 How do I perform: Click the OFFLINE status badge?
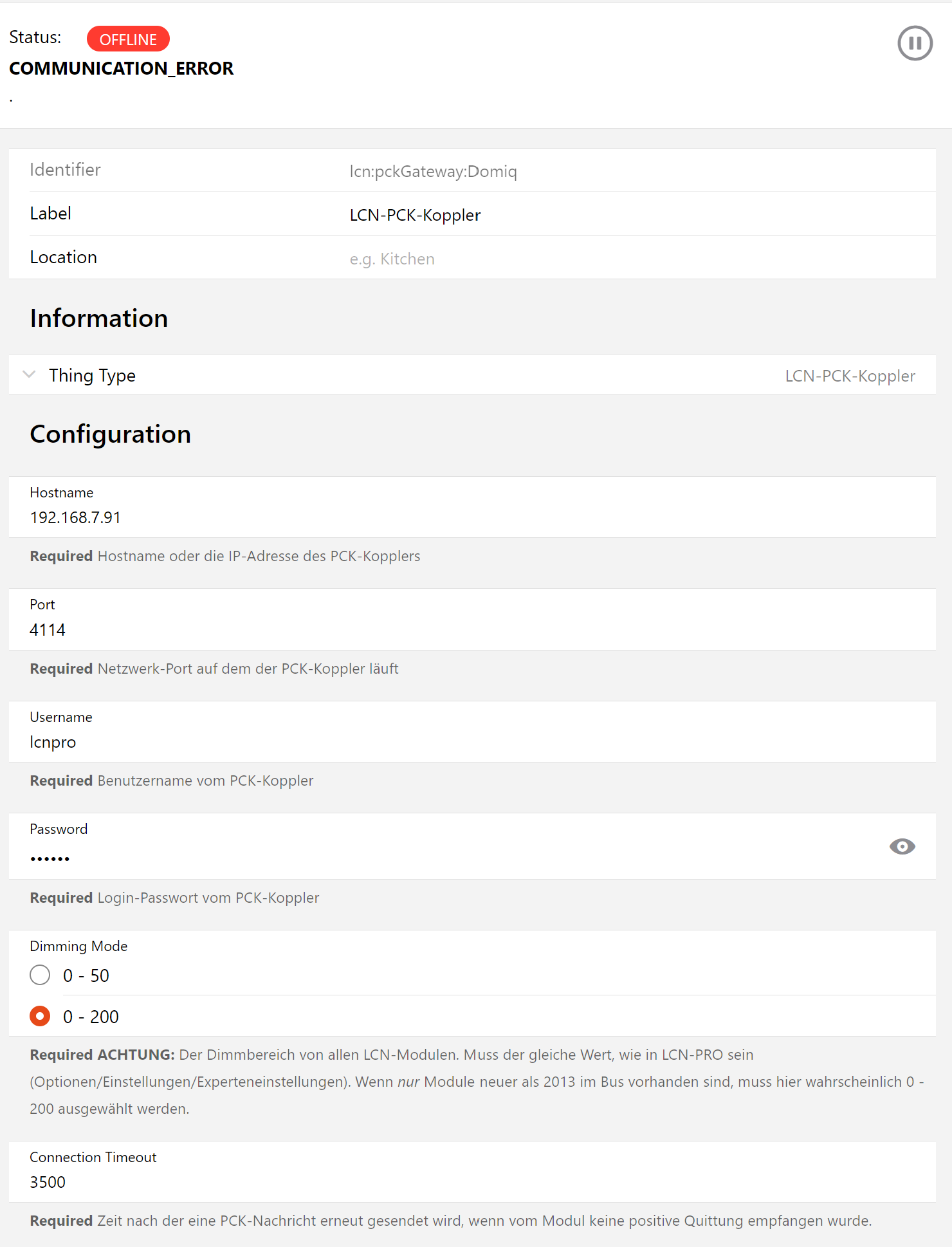128,39
